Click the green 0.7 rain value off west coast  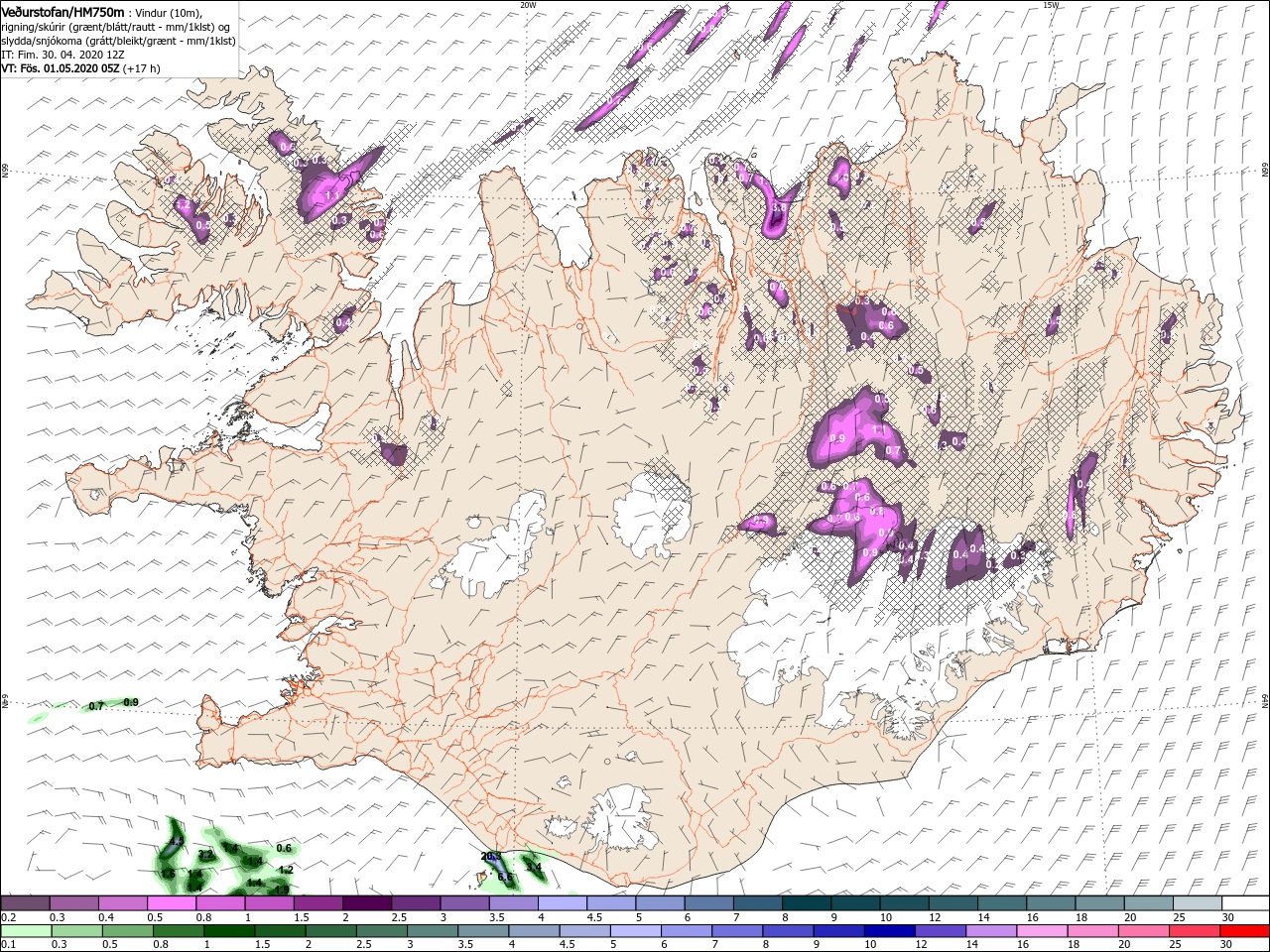point(96,706)
